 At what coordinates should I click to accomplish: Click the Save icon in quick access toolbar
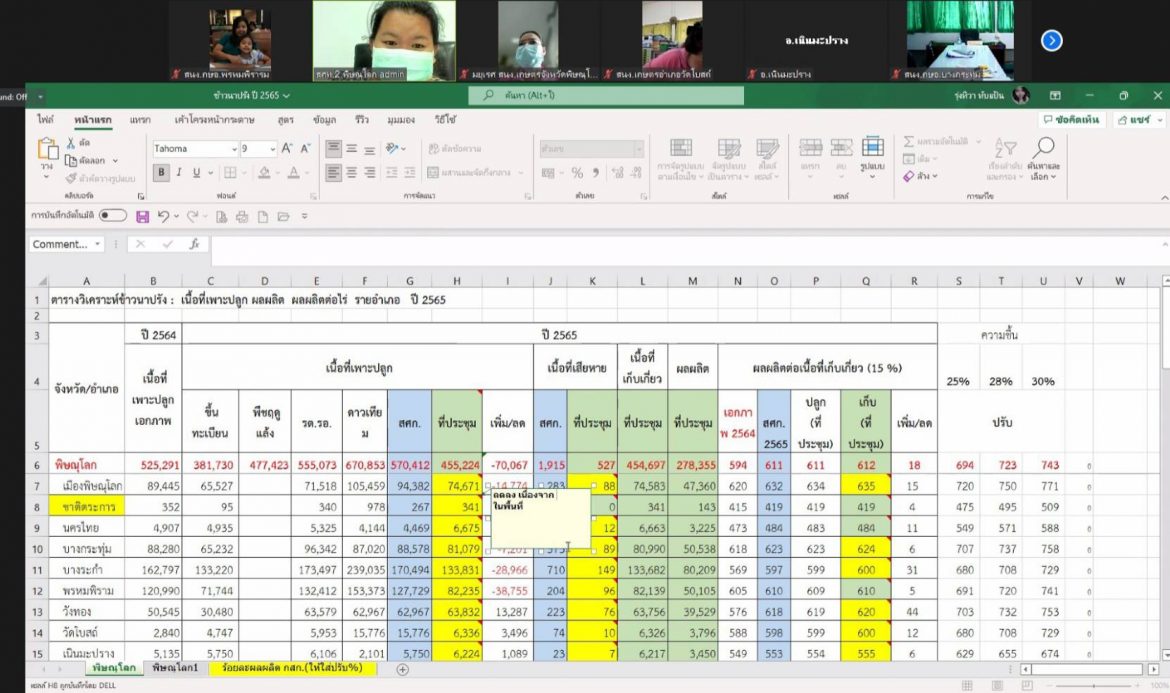[x=142, y=216]
